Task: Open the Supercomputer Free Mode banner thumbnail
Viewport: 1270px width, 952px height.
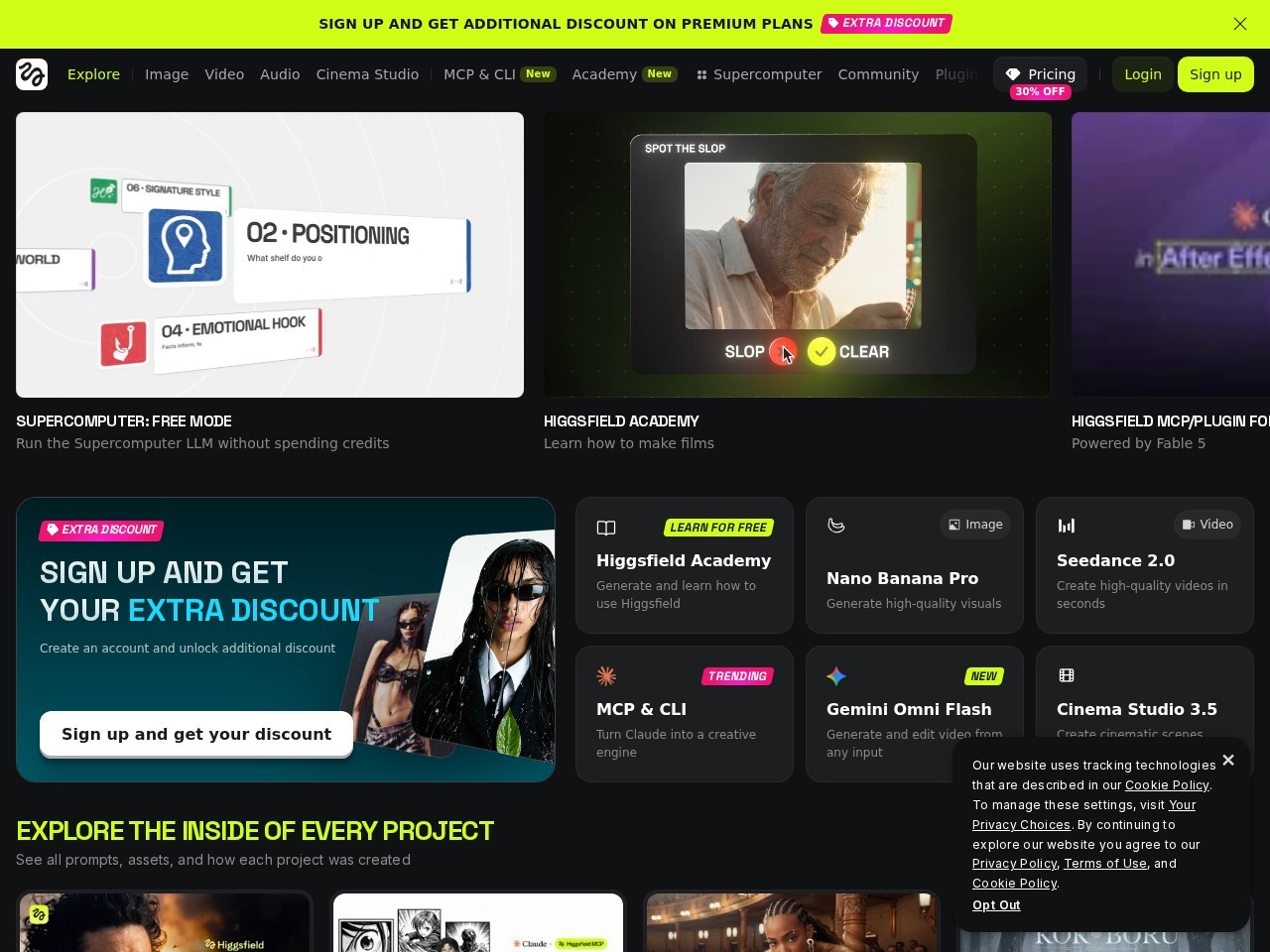Action: click(x=270, y=255)
